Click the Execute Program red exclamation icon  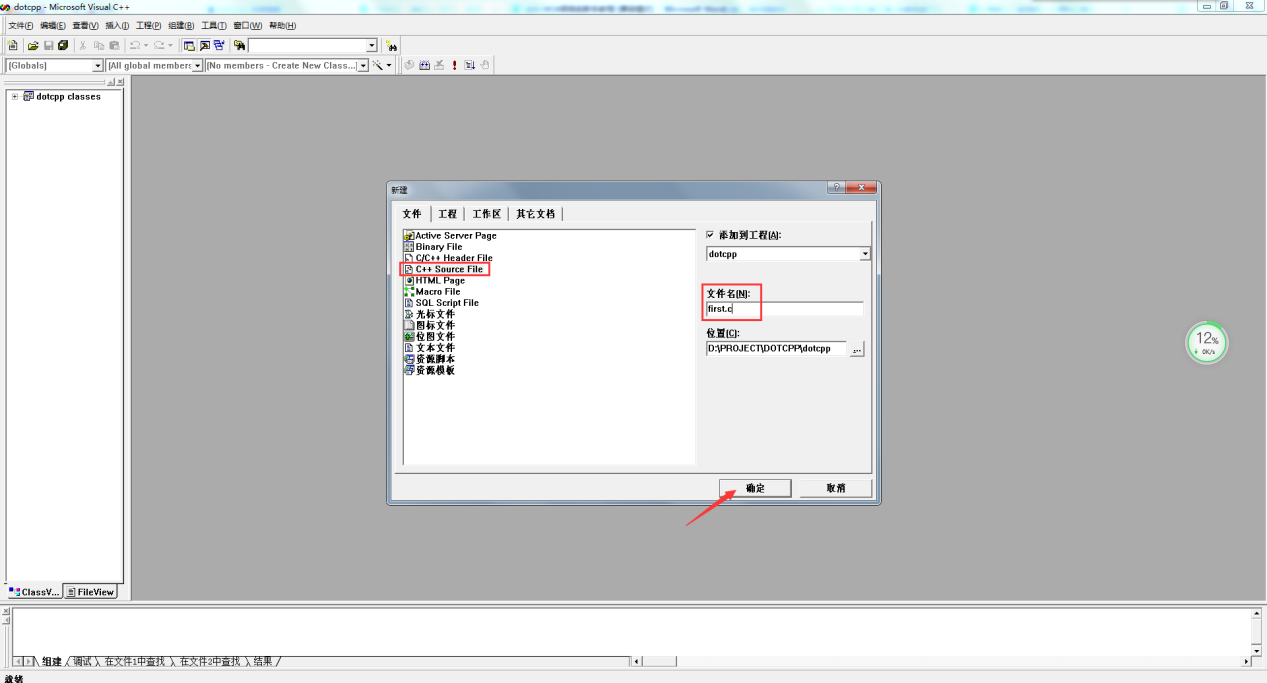453,65
